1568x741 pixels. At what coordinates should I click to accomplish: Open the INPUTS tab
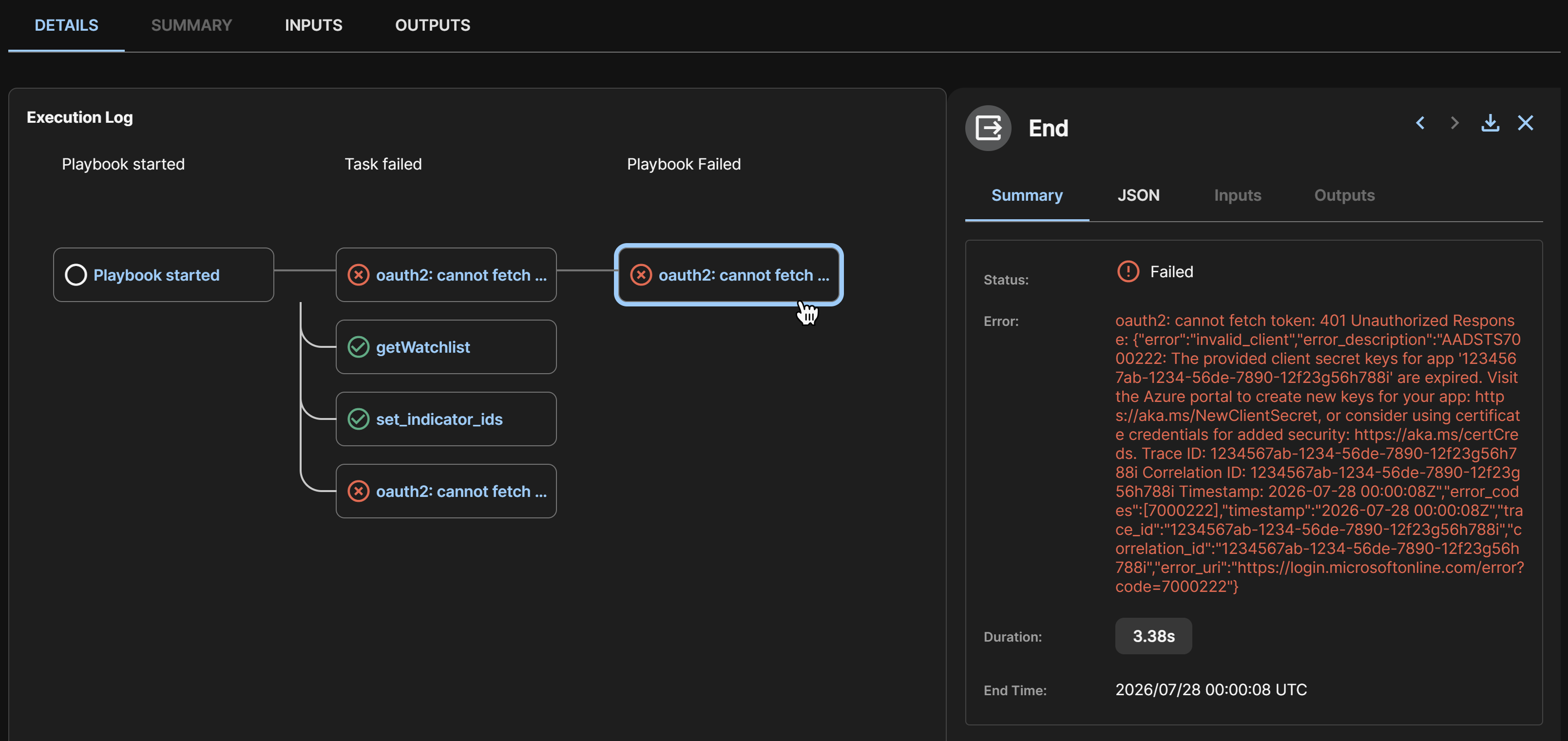tap(313, 25)
